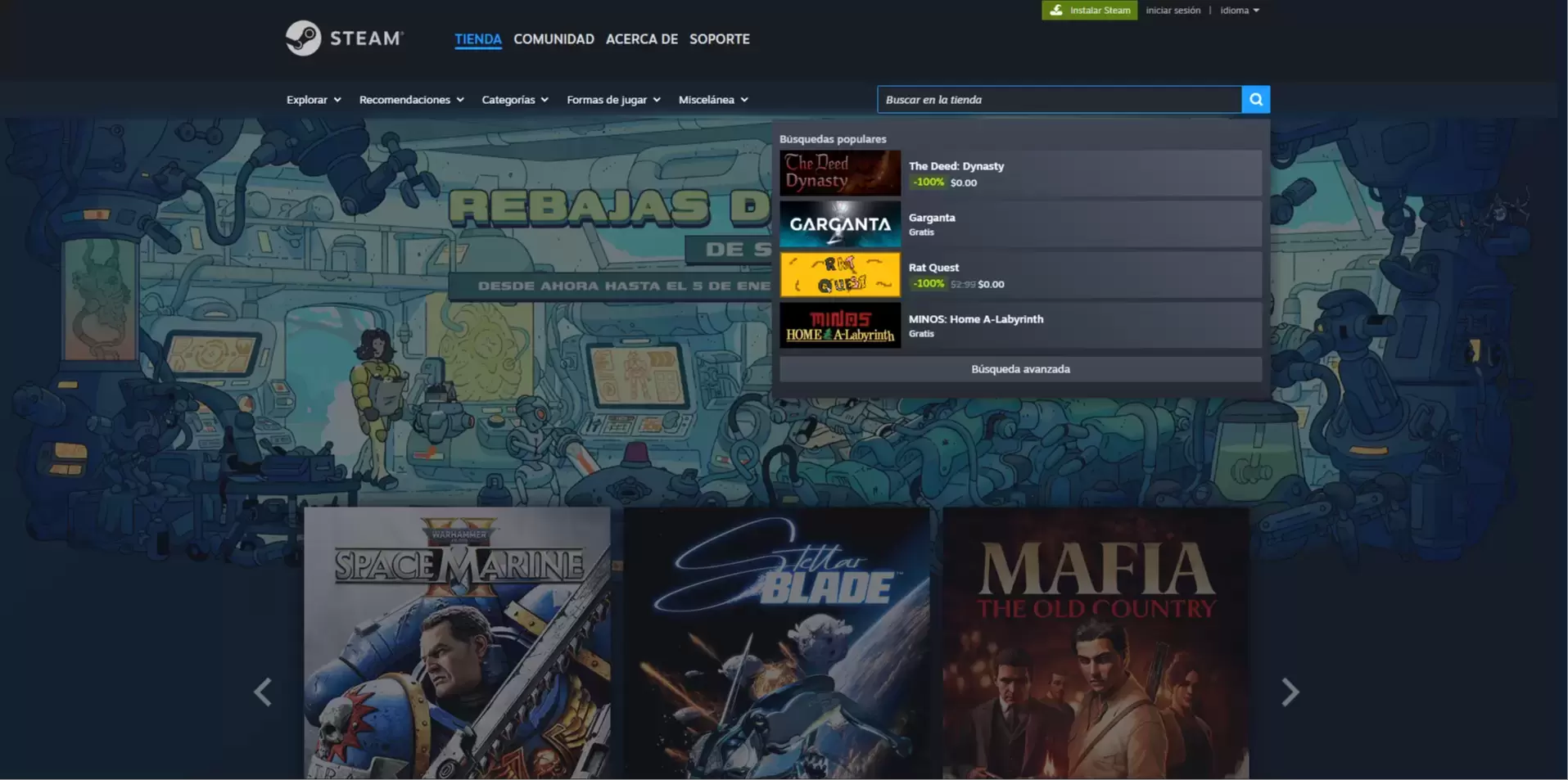The width and height of the screenshot is (1568, 780).
Task: Click the iniciar sesión link
Action: [1173, 11]
